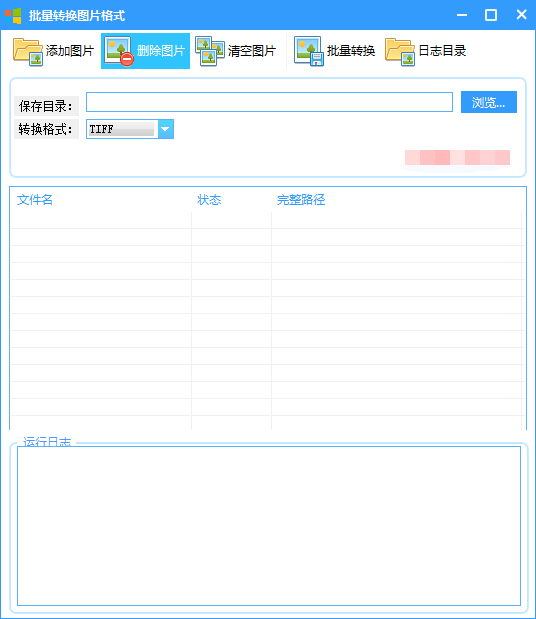Start 批量转换 via its picture-save icon
The image size is (536, 619).
[x=309, y=51]
